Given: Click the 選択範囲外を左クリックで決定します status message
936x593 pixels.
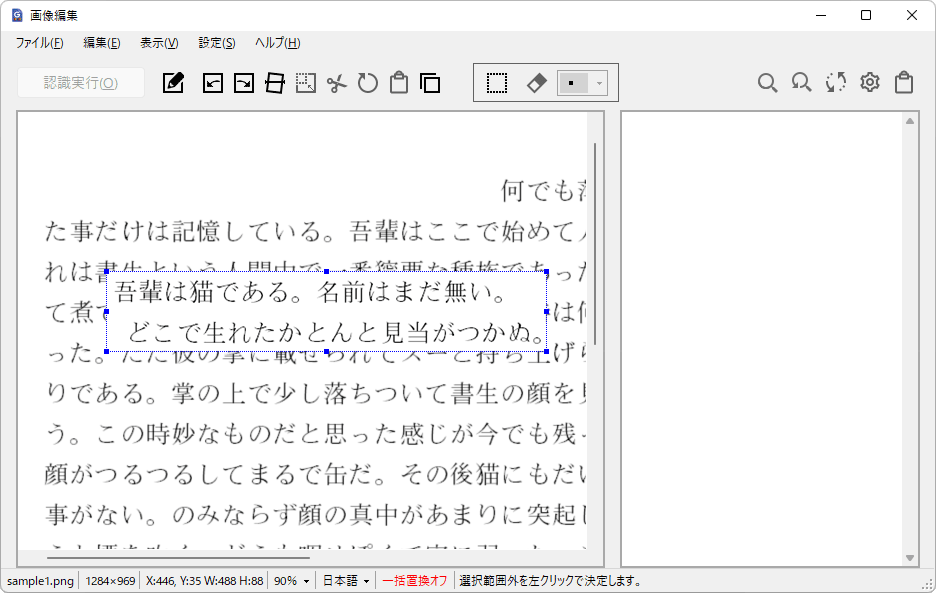Looking at the screenshot, I should point(550,581).
